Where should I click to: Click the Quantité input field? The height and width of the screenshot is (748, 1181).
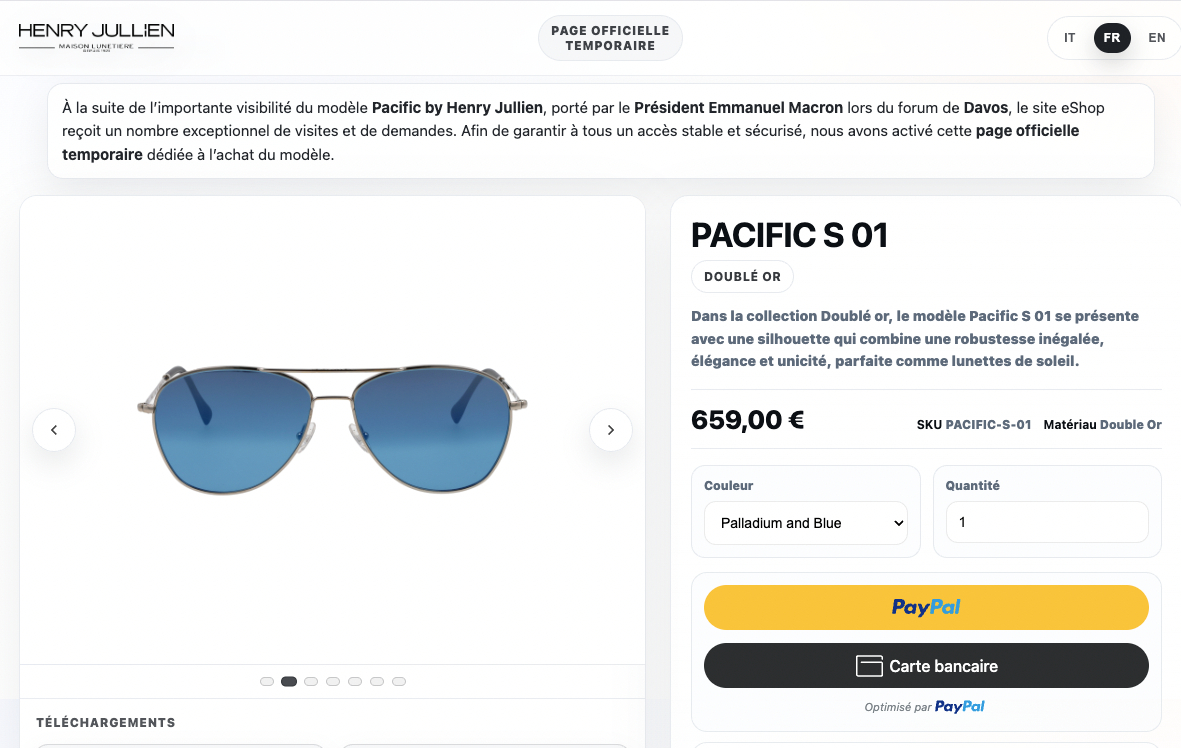point(1047,522)
